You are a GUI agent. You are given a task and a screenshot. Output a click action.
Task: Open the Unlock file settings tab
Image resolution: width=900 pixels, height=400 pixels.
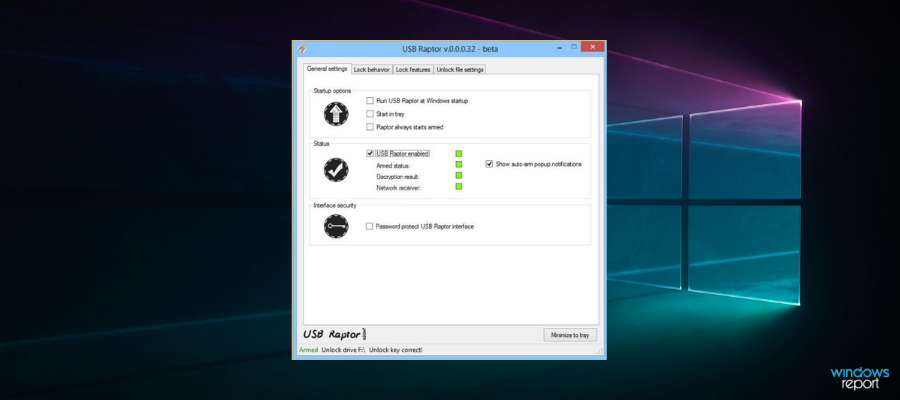click(460, 69)
